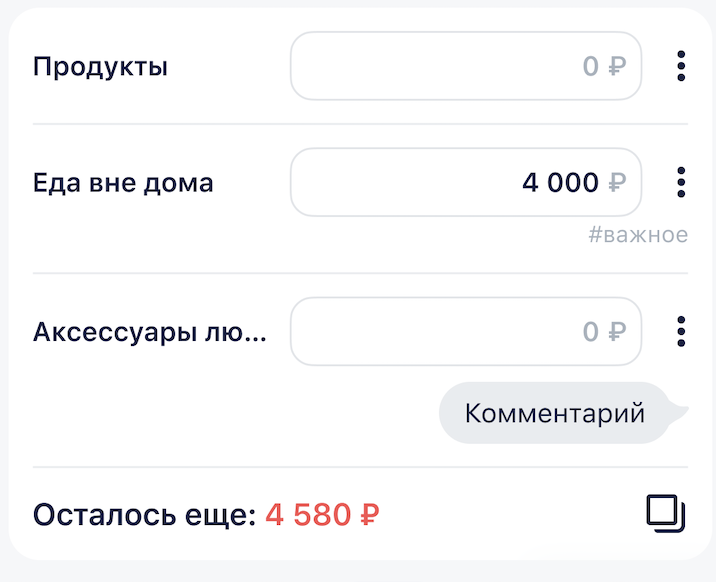Click the red 4 580 remaining amount
The height and width of the screenshot is (582, 716).
[308, 516]
